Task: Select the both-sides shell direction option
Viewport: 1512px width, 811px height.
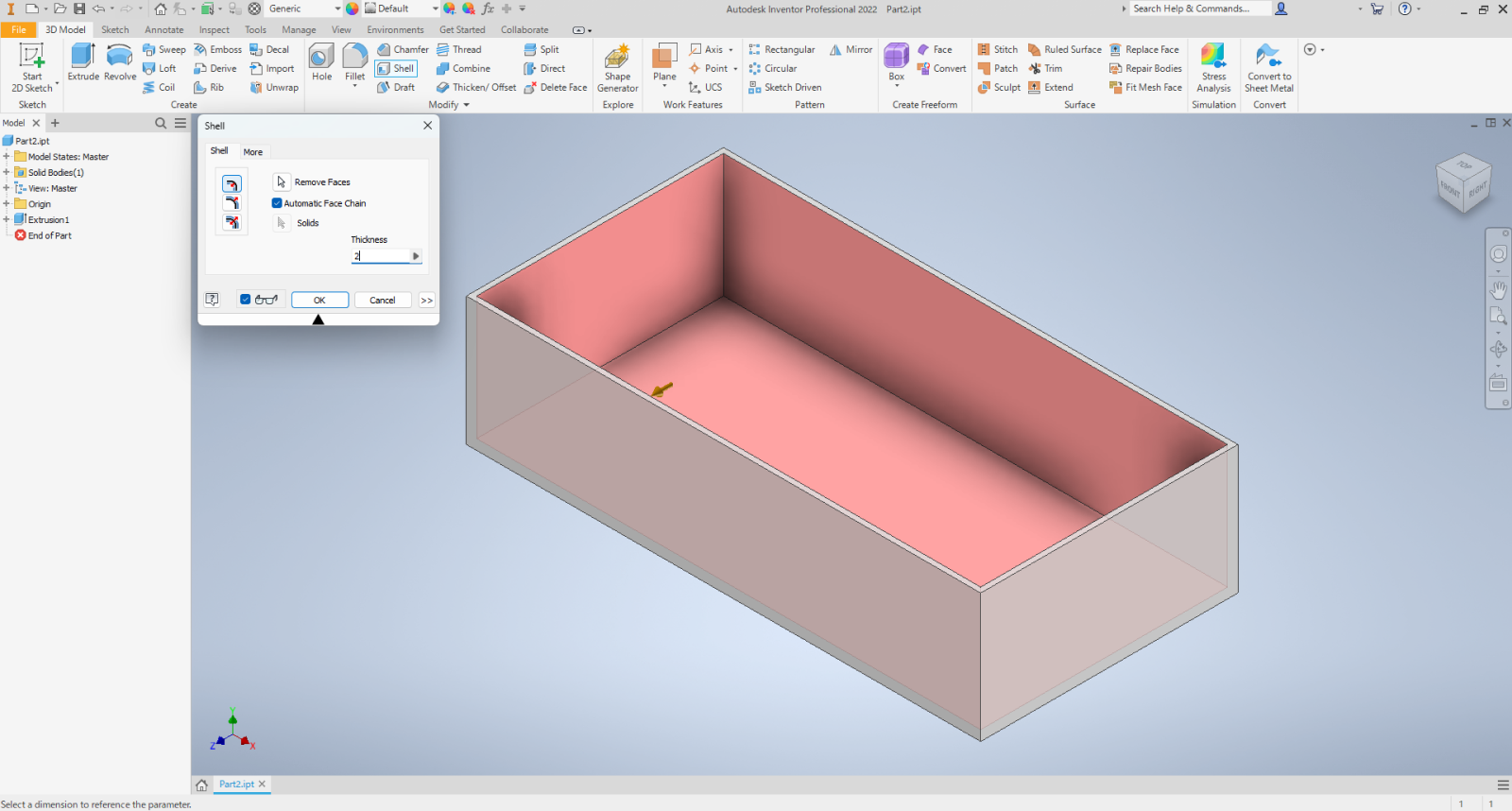Action: (232, 223)
